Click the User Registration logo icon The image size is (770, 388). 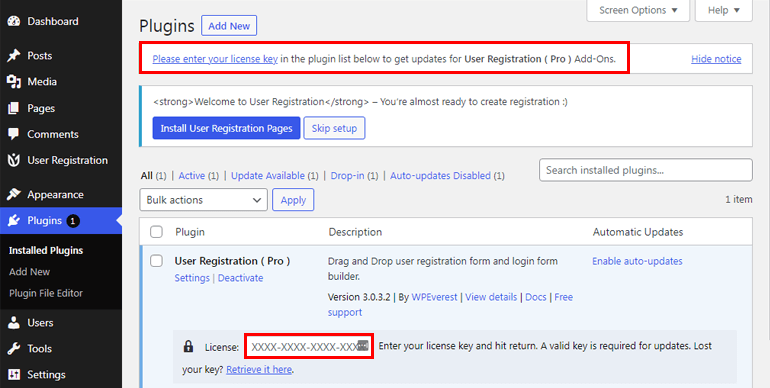click(x=14, y=161)
